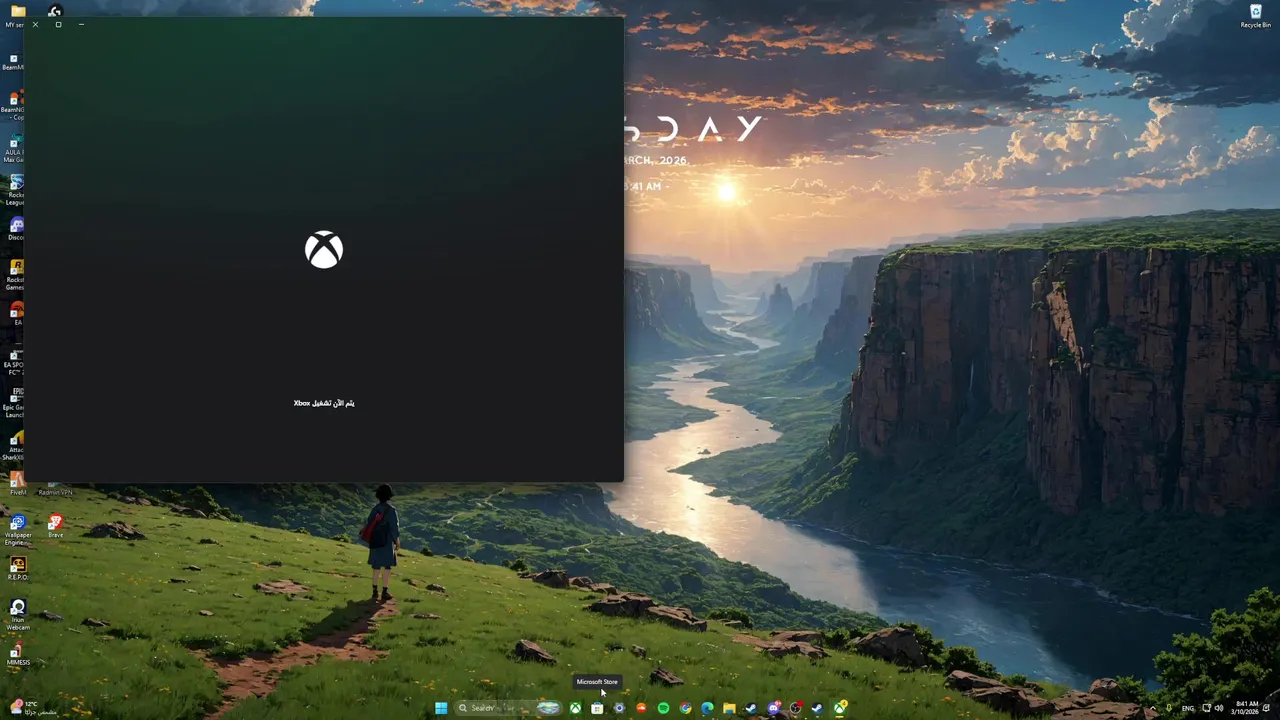
Task: Select the taskbar Xbox icon with notification badge
Action: (x=839, y=708)
